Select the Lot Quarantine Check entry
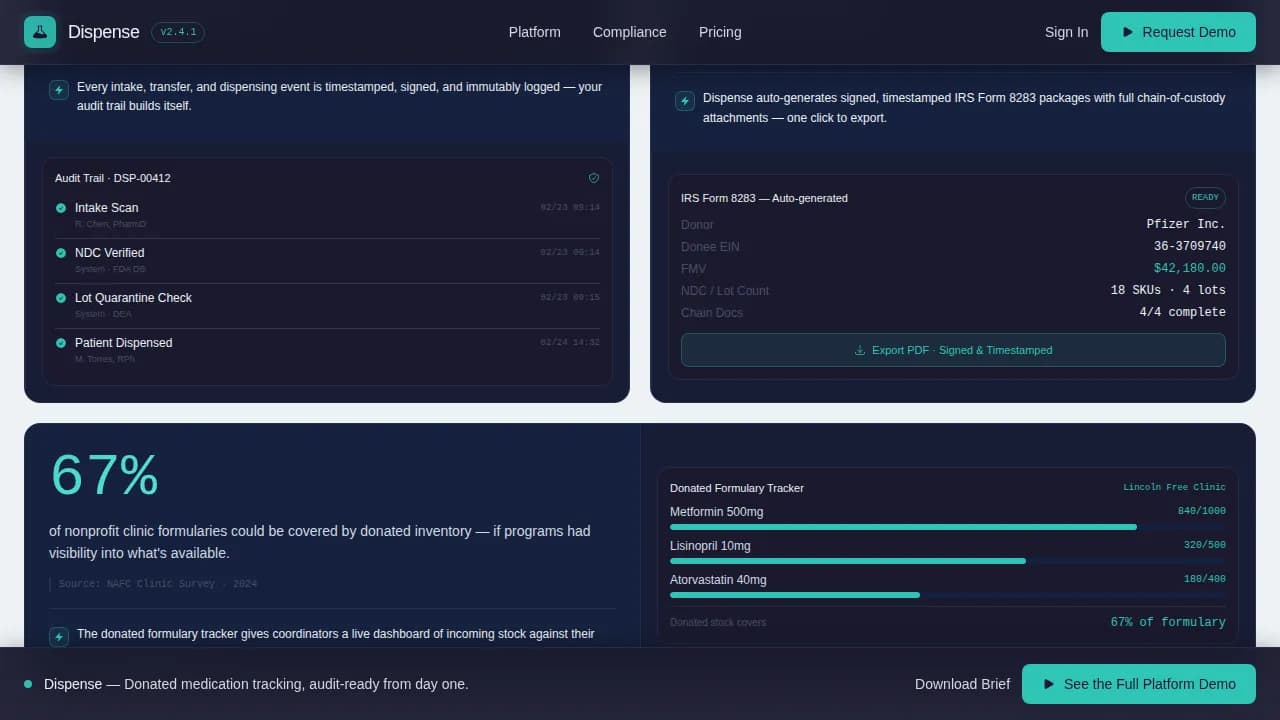This screenshot has width=1280, height=720. click(327, 306)
